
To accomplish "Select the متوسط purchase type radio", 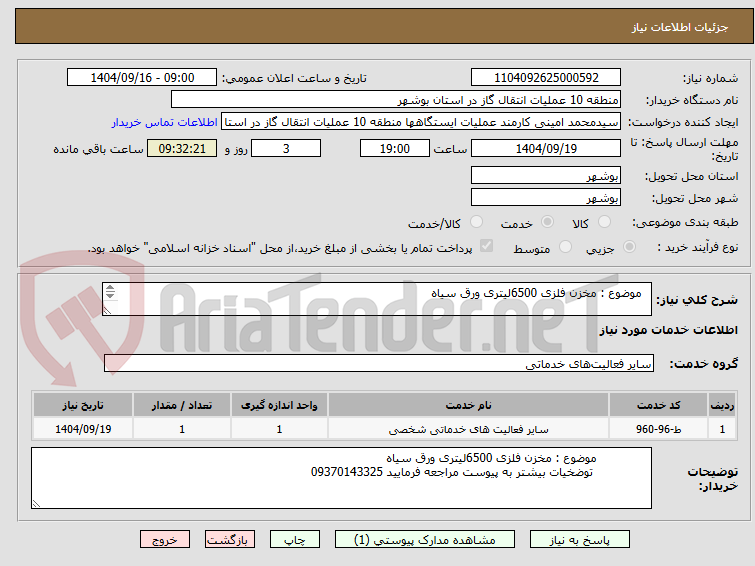I will click(x=565, y=247).
